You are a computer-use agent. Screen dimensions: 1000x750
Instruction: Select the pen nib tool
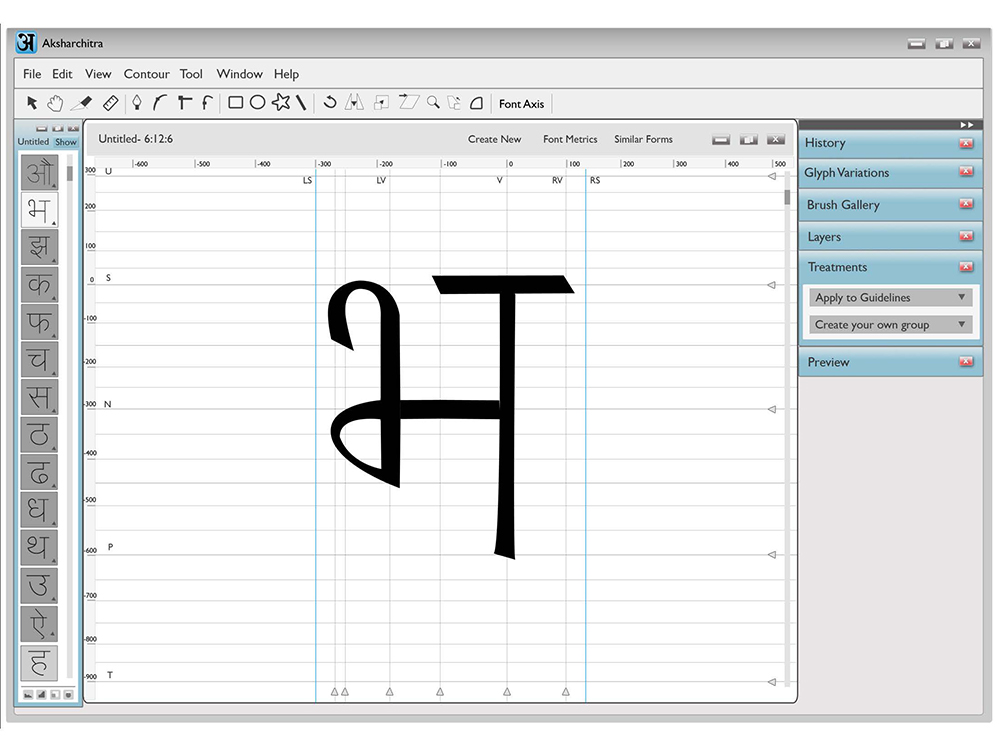coord(136,103)
